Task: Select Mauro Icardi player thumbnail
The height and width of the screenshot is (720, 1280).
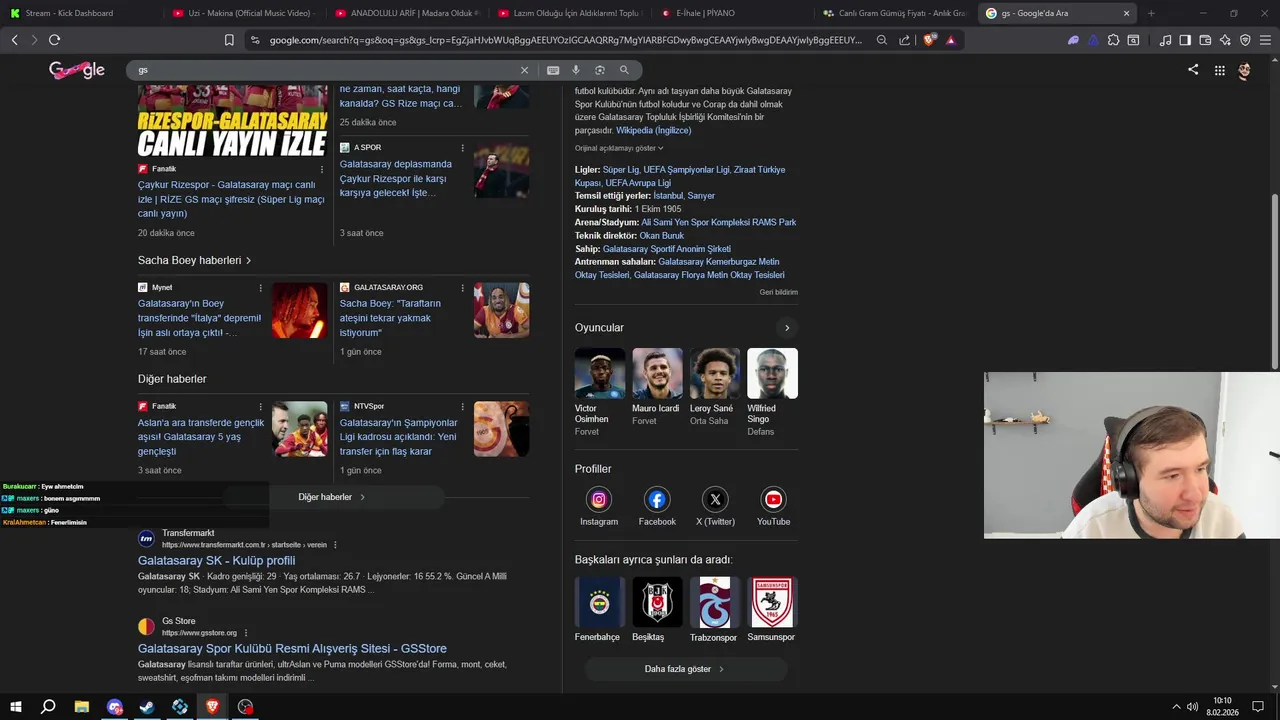Action: pyautogui.click(x=657, y=374)
